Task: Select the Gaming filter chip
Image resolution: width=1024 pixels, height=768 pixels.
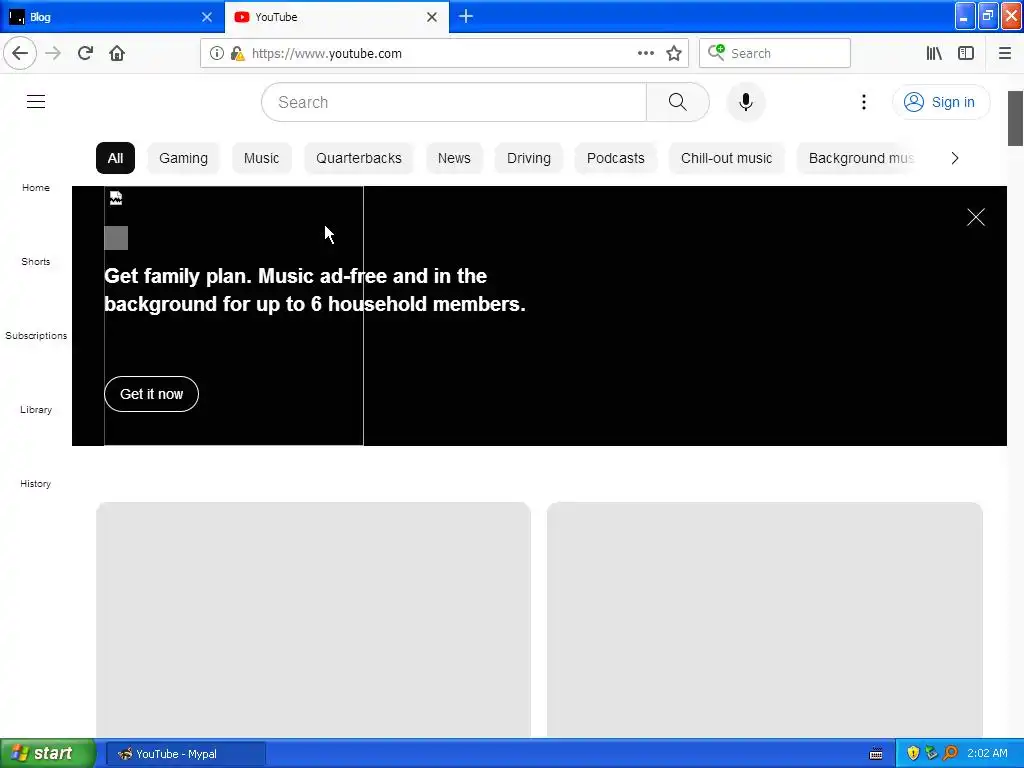Action: point(184,158)
